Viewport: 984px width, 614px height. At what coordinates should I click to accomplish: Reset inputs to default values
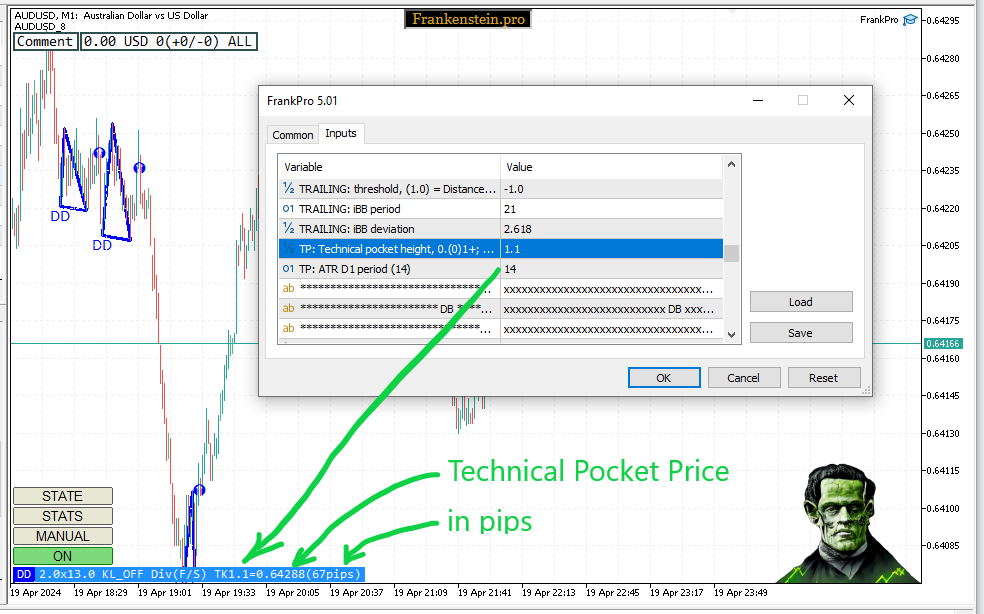(x=823, y=378)
